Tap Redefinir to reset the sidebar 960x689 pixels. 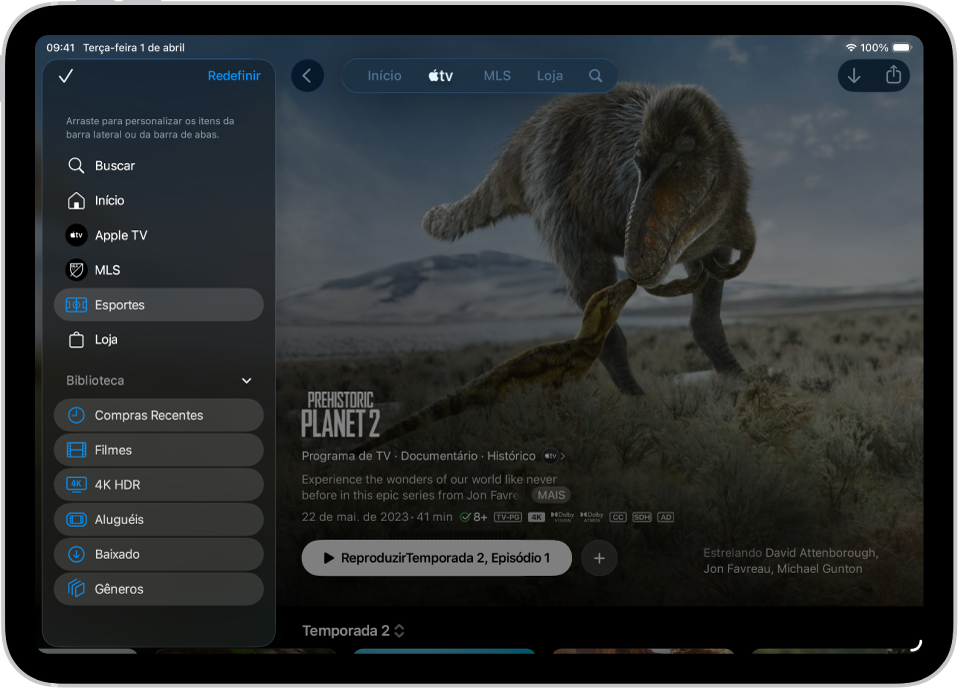[234, 75]
